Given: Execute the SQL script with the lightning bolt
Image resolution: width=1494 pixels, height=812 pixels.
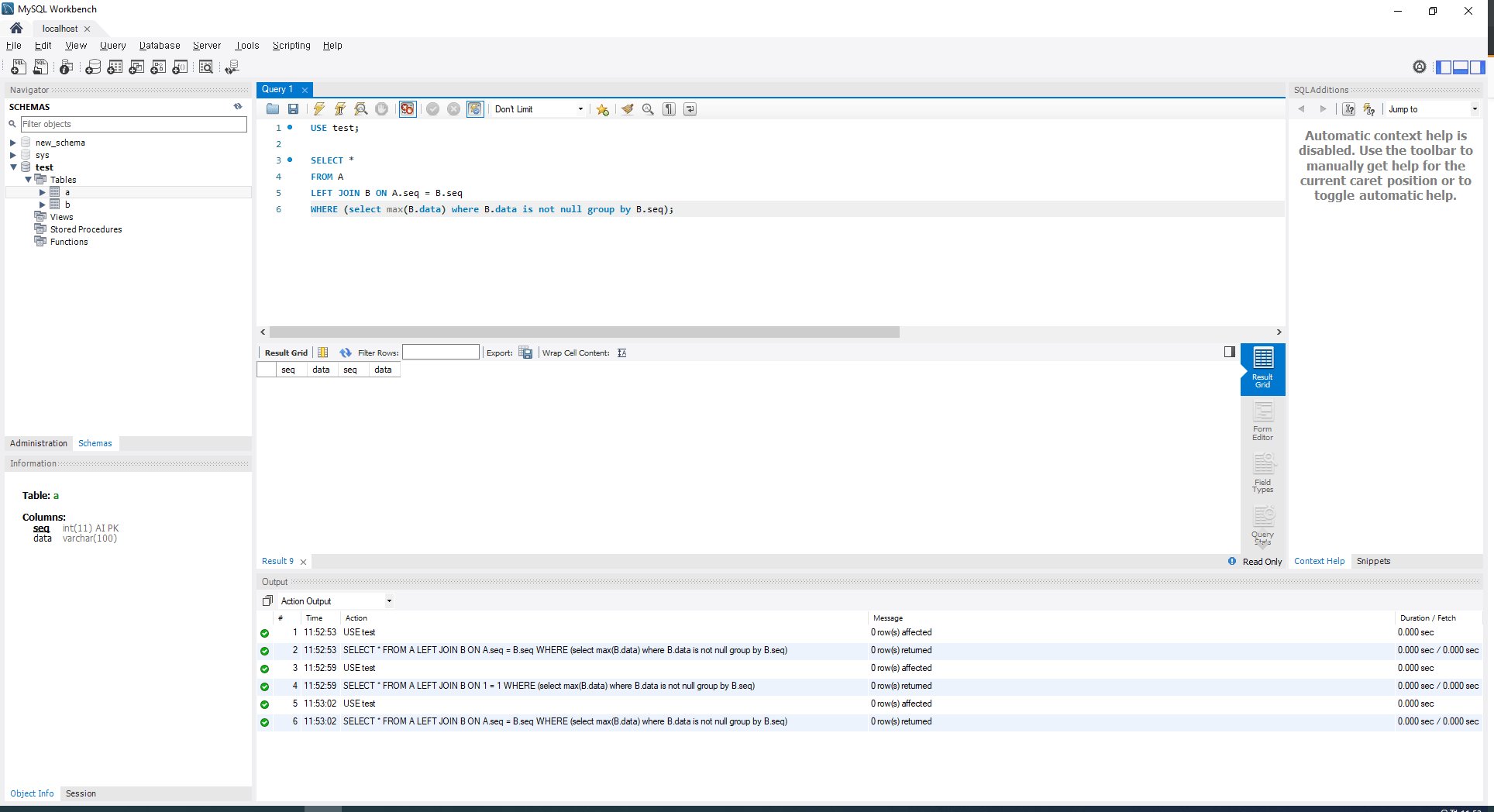Looking at the screenshot, I should [x=319, y=109].
